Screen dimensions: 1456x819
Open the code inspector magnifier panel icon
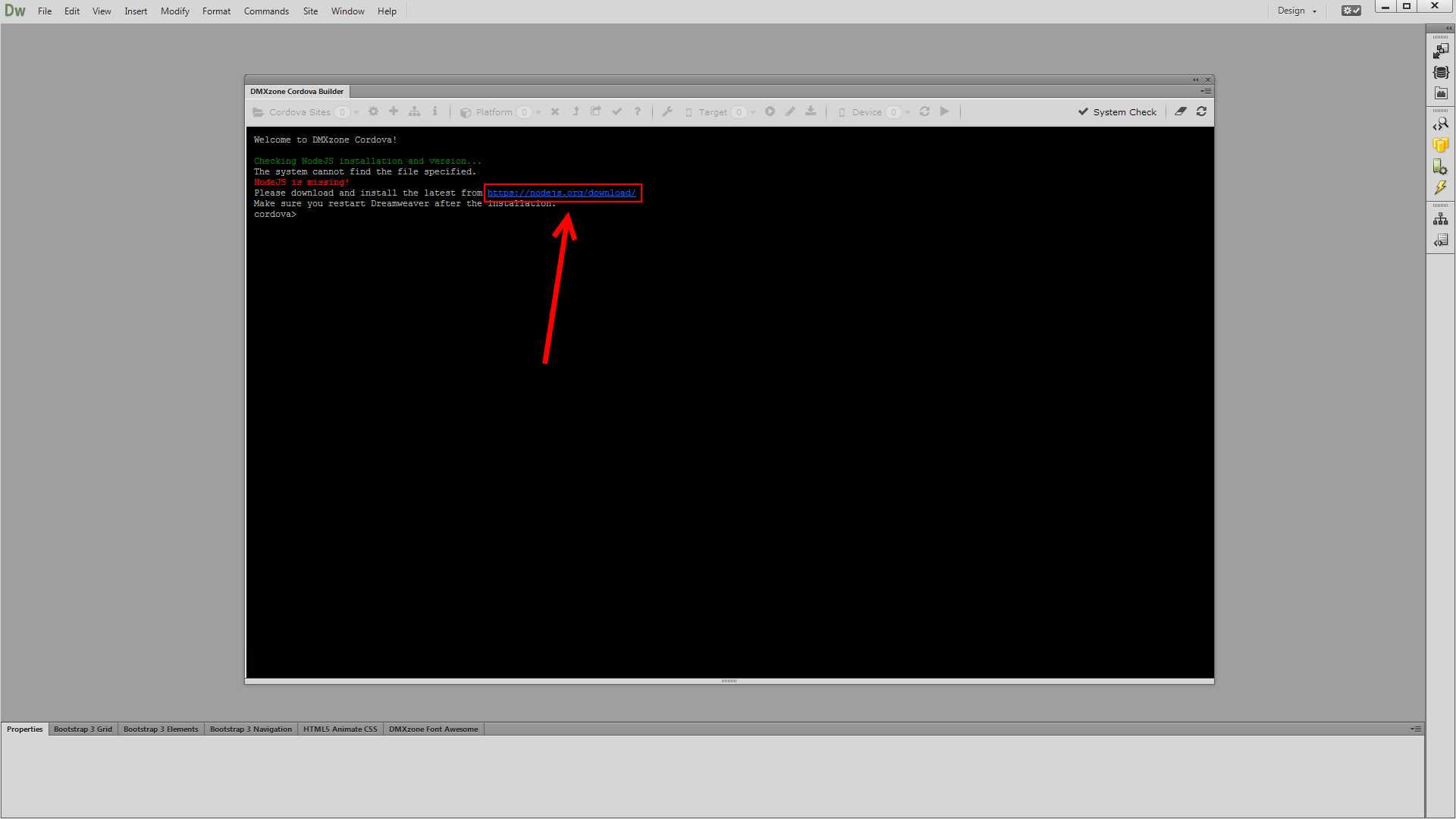[x=1441, y=124]
